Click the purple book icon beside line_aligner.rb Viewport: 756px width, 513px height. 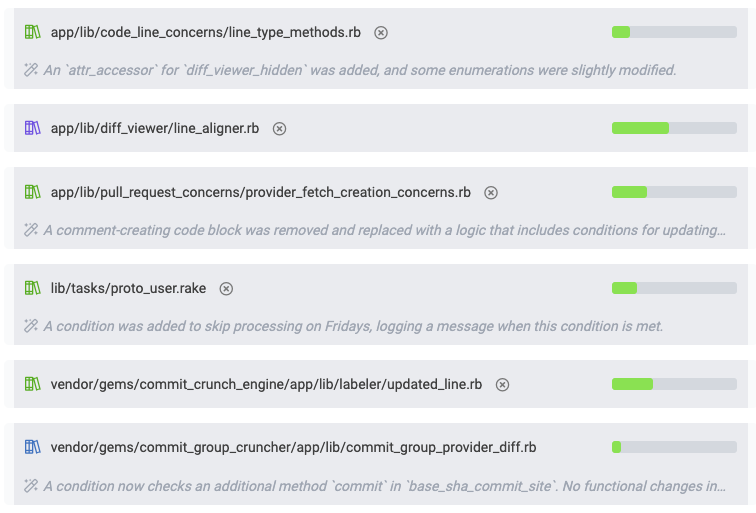point(32,128)
